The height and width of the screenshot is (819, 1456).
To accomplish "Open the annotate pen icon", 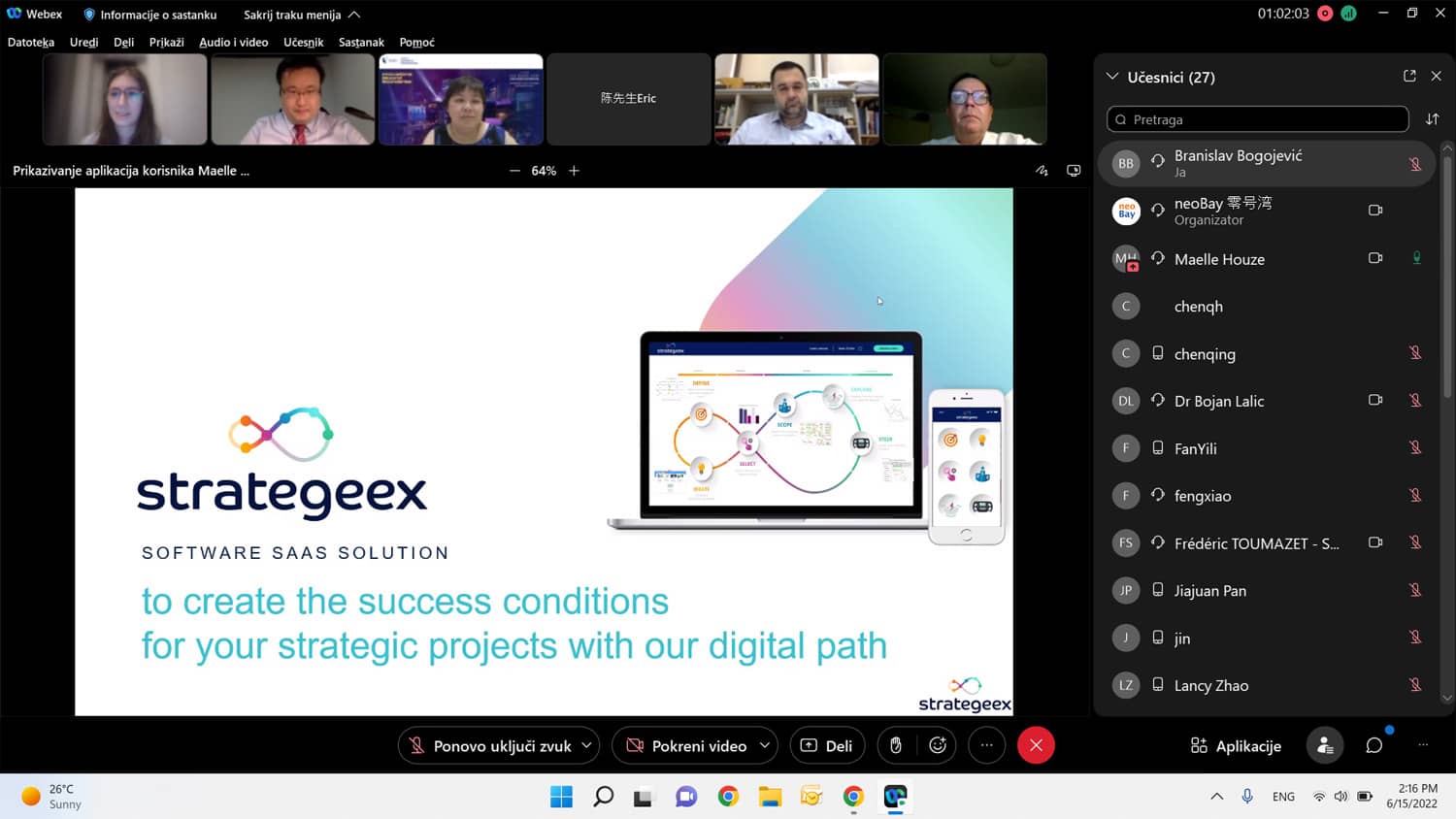I will (x=1042, y=171).
